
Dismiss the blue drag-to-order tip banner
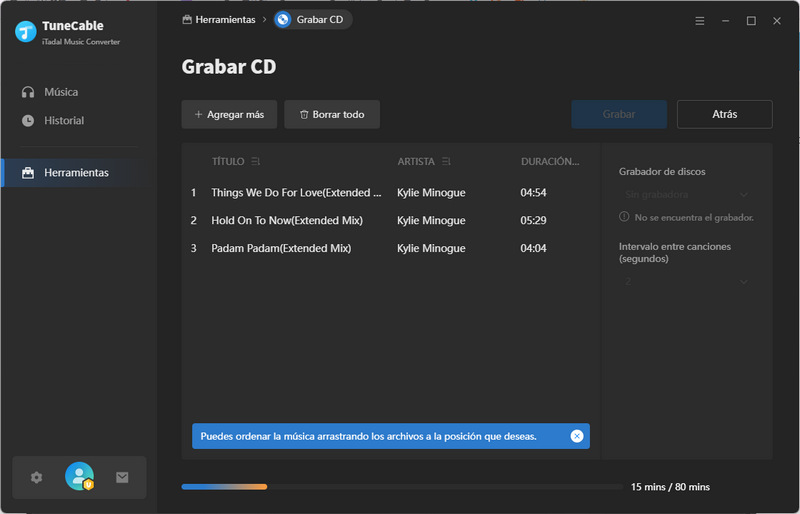click(577, 436)
